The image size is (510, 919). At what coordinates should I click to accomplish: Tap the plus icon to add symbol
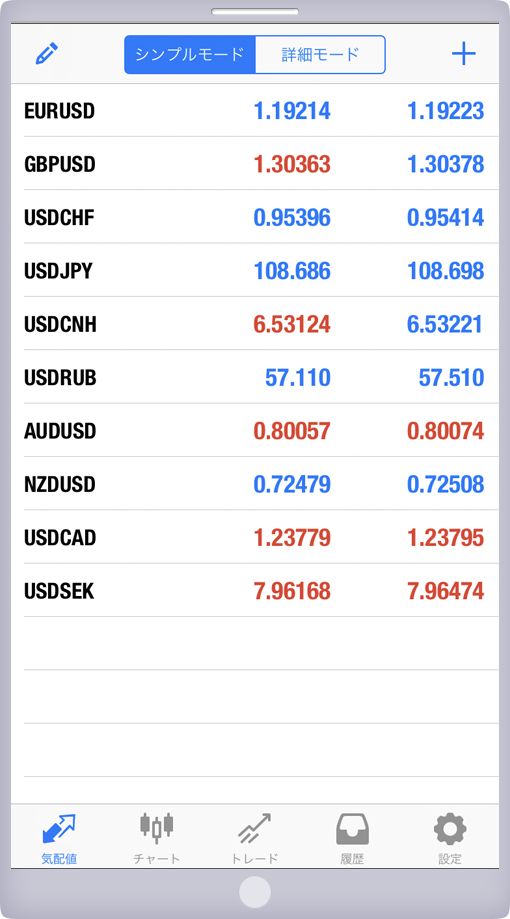point(463,54)
